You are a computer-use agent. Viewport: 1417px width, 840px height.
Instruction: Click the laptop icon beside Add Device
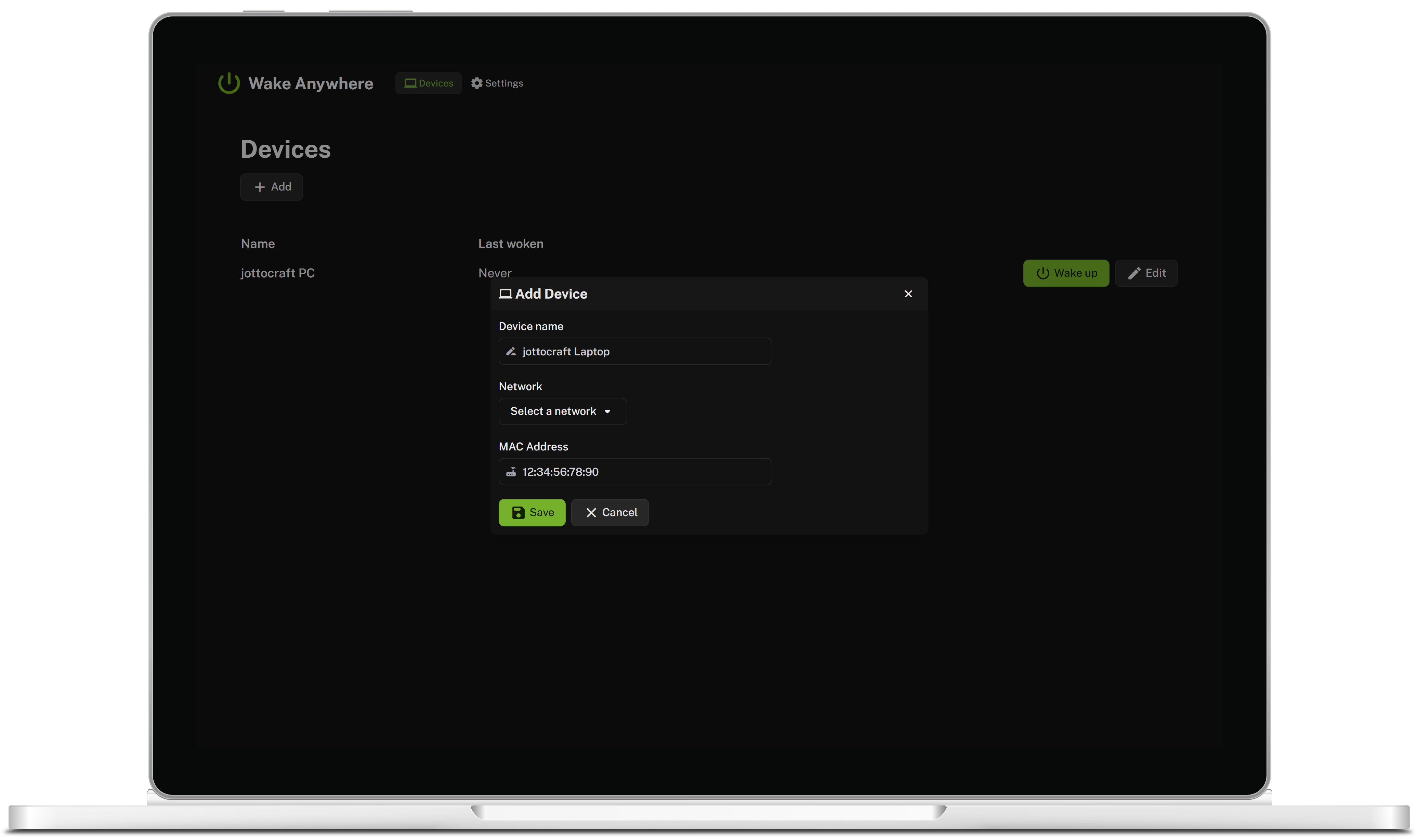[505, 294]
